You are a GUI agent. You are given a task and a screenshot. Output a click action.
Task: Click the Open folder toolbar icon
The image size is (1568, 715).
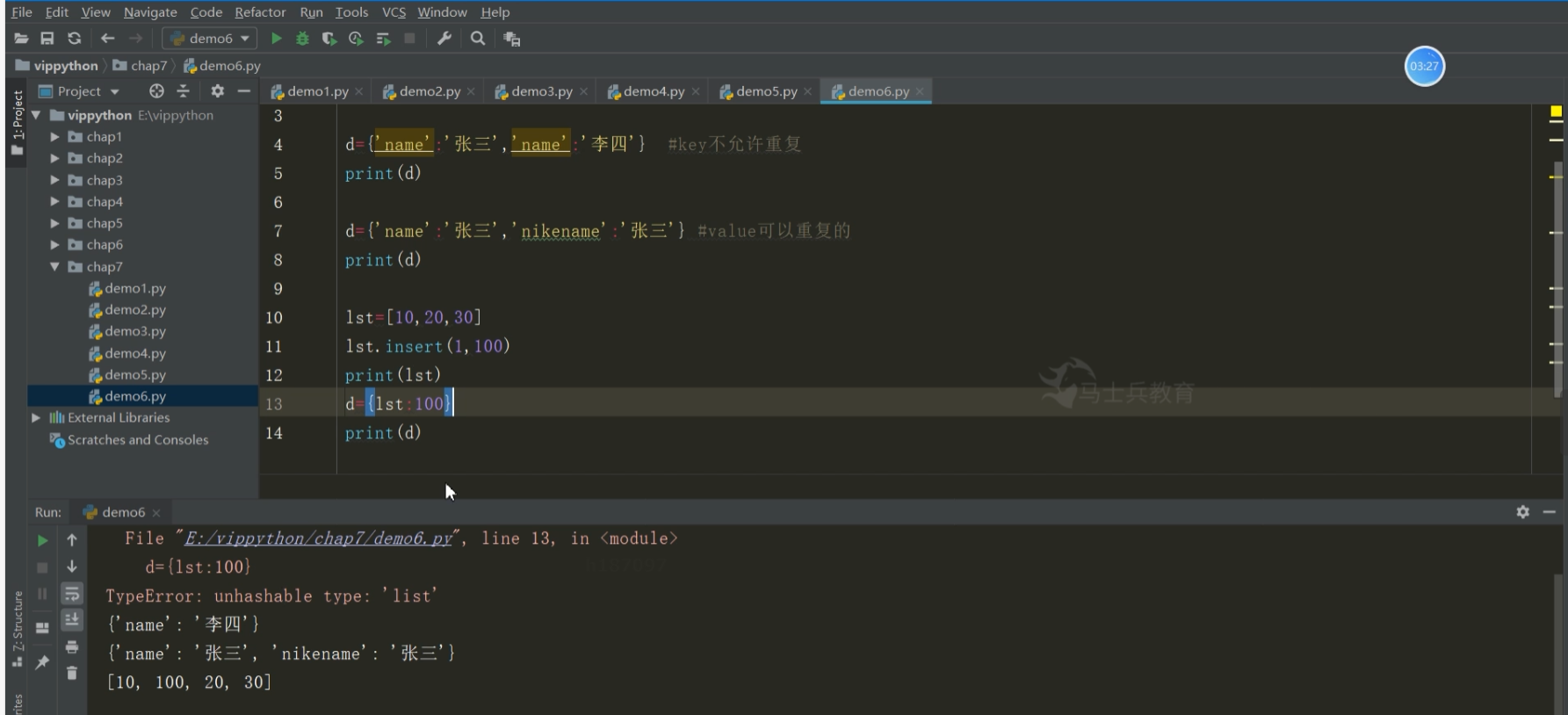point(21,39)
